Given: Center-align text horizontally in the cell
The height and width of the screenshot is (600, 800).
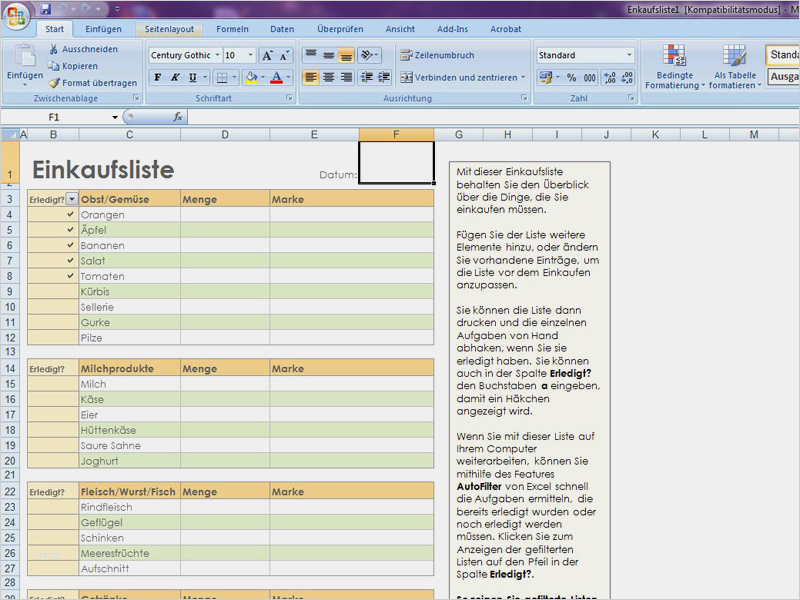Looking at the screenshot, I should pyautogui.click(x=328, y=77).
